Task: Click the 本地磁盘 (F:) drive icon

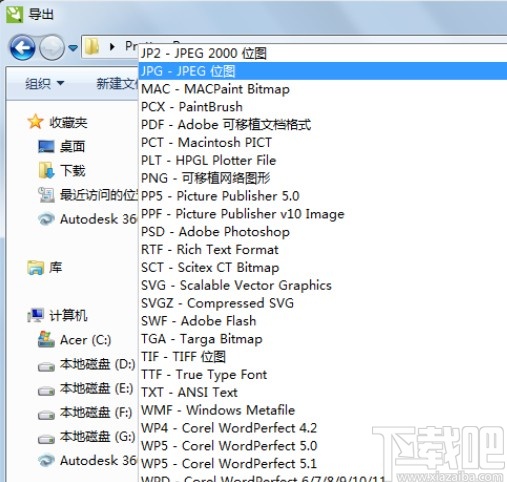Action: click(x=46, y=415)
